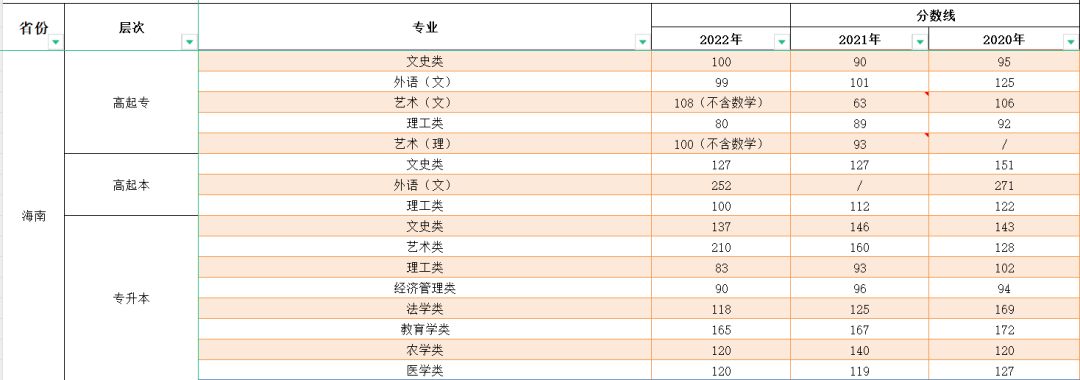Select the 2021 score 112 cell

(860, 206)
